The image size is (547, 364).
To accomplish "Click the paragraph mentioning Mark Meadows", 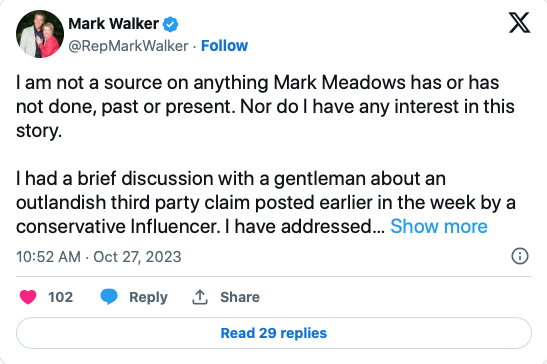I will pos(265,106).
